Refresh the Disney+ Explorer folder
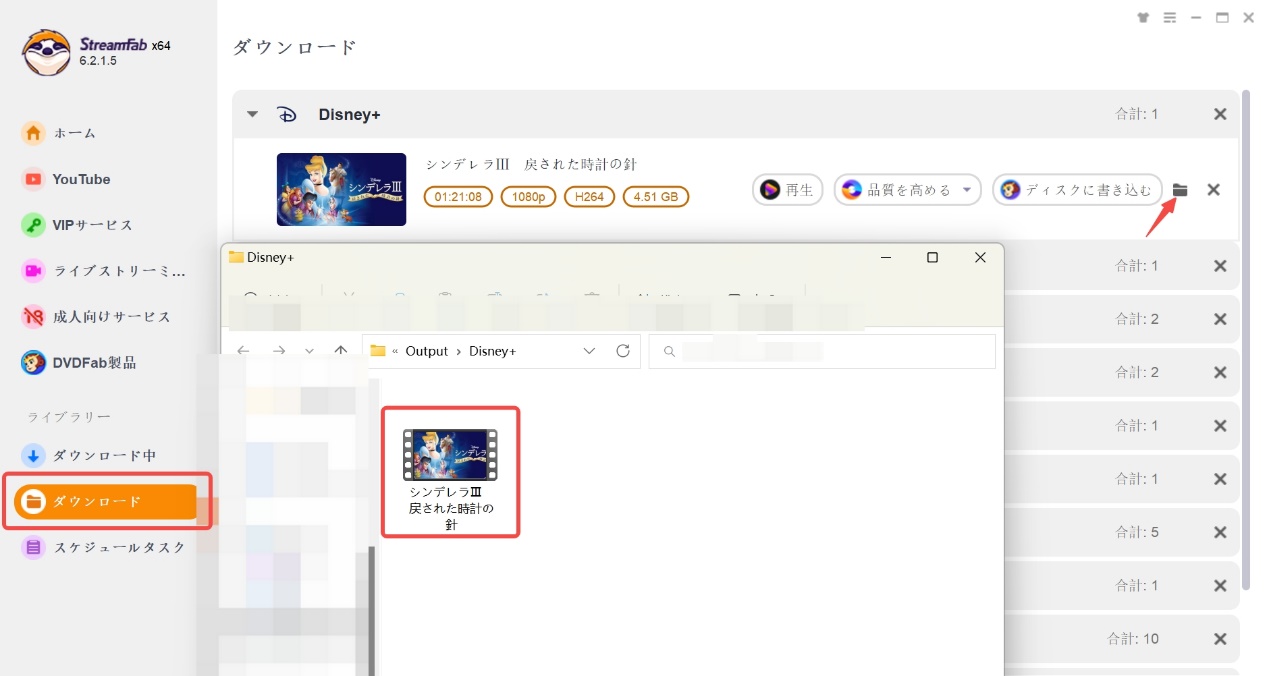 [x=623, y=351]
